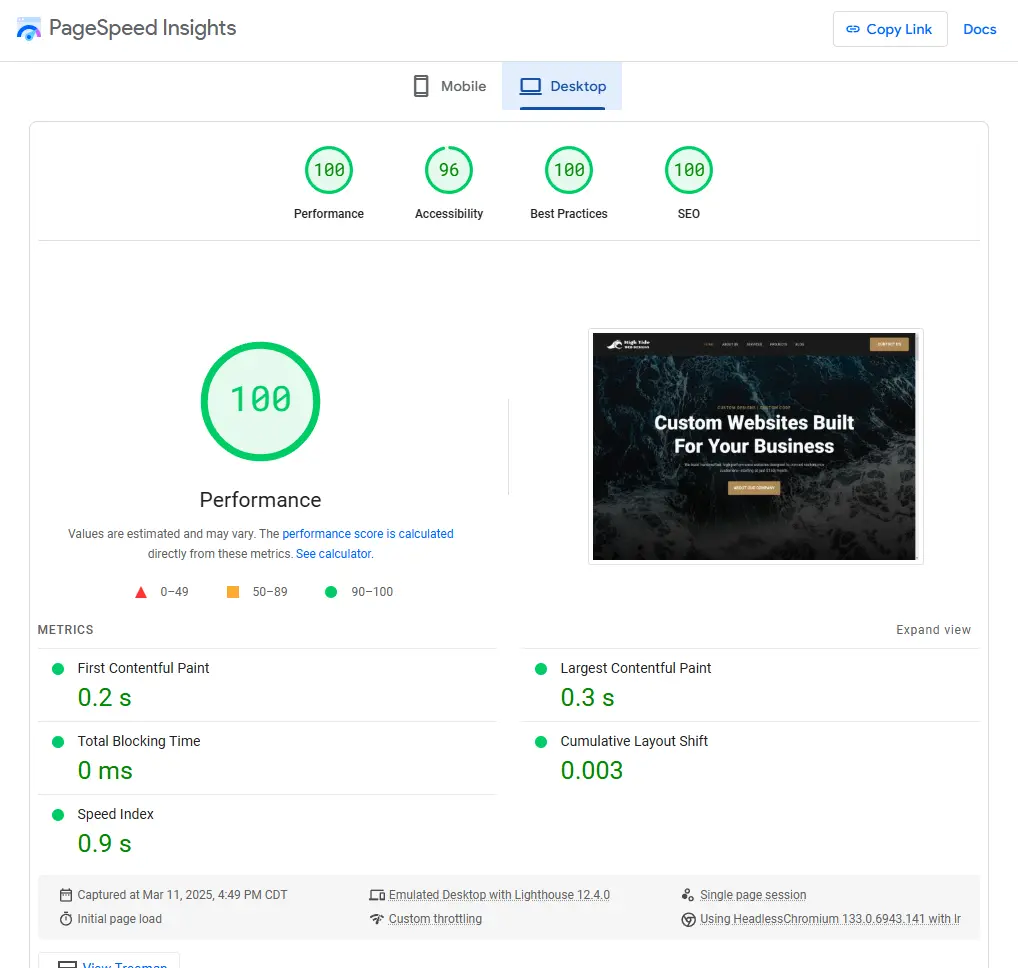Click the Speed Index metric label
The height and width of the screenshot is (968, 1018).
tap(116, 814)
